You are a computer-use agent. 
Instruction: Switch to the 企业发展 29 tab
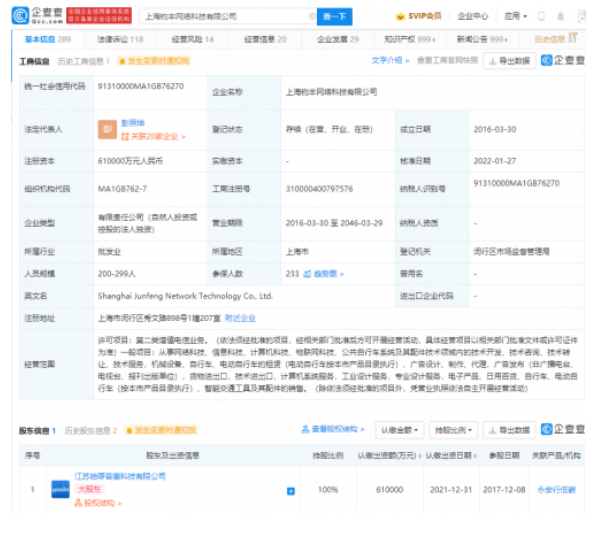(x=338, y=40)
